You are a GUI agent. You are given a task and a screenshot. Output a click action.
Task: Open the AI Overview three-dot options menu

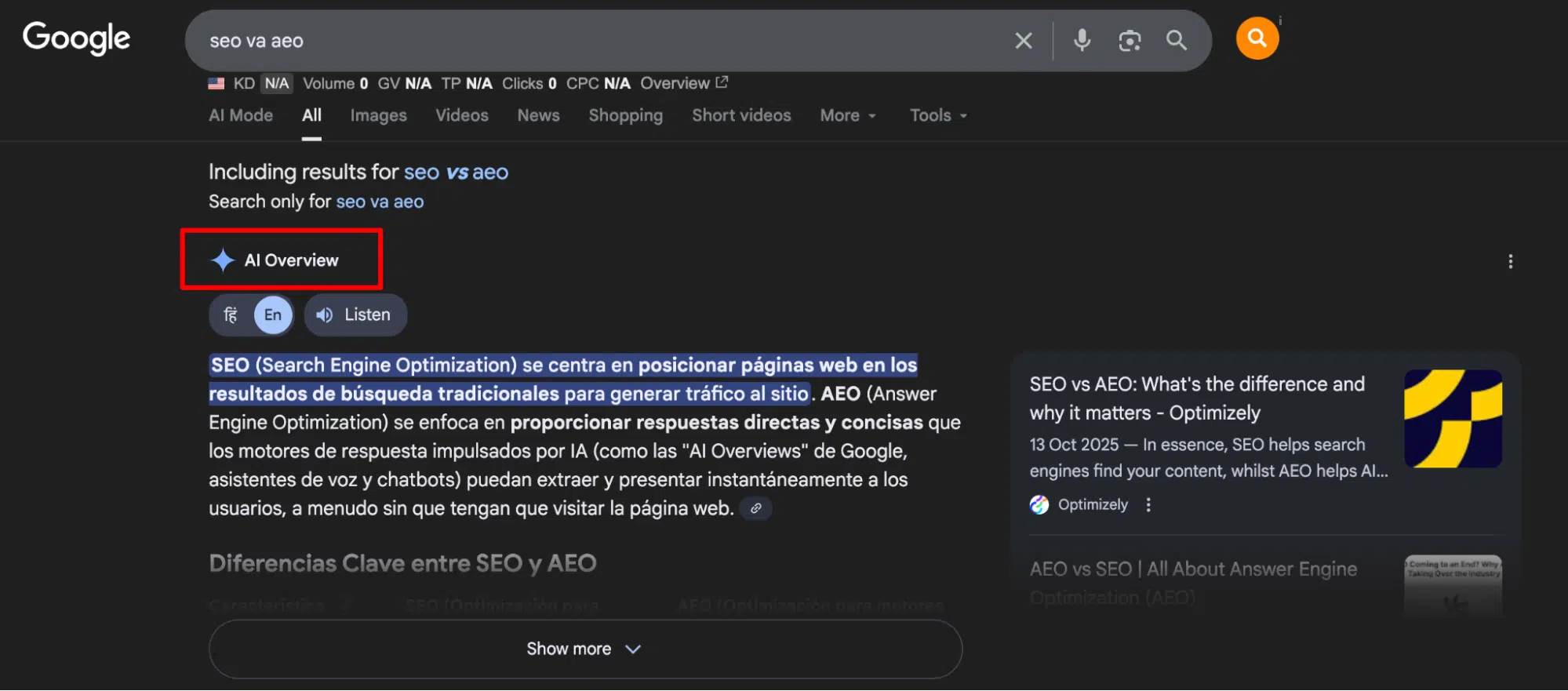[1510, 261]
